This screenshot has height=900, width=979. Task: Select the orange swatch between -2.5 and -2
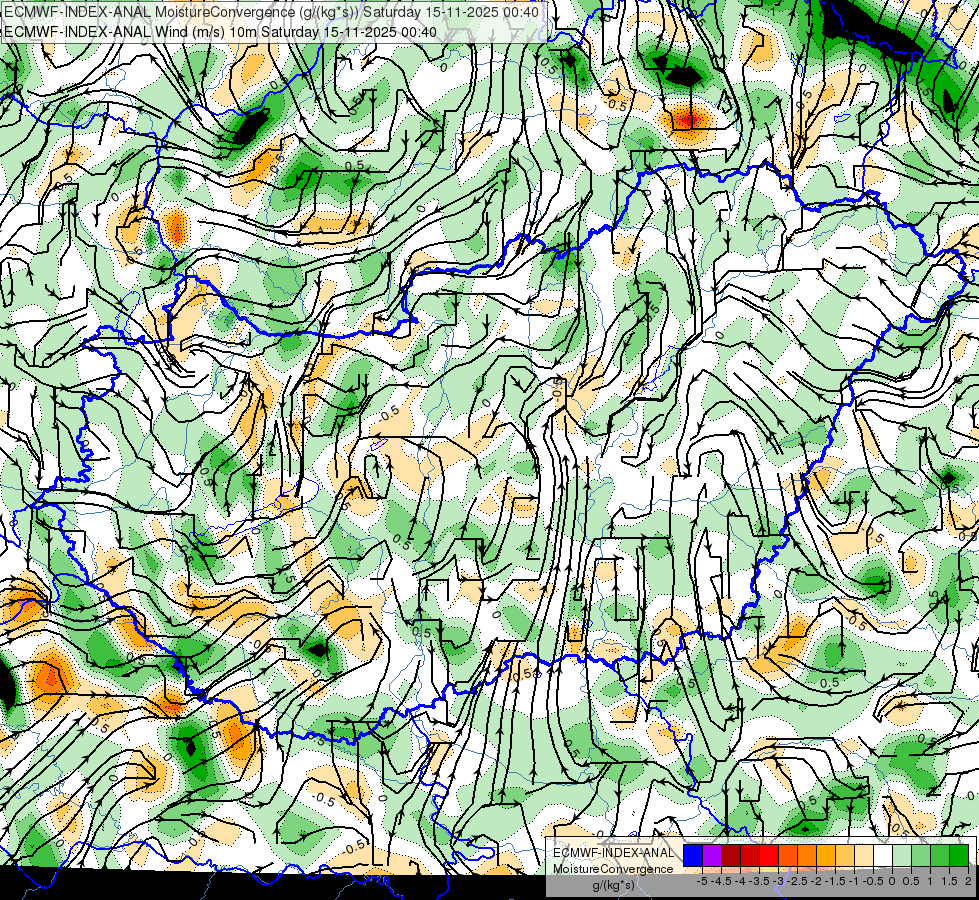pos(807,856)
